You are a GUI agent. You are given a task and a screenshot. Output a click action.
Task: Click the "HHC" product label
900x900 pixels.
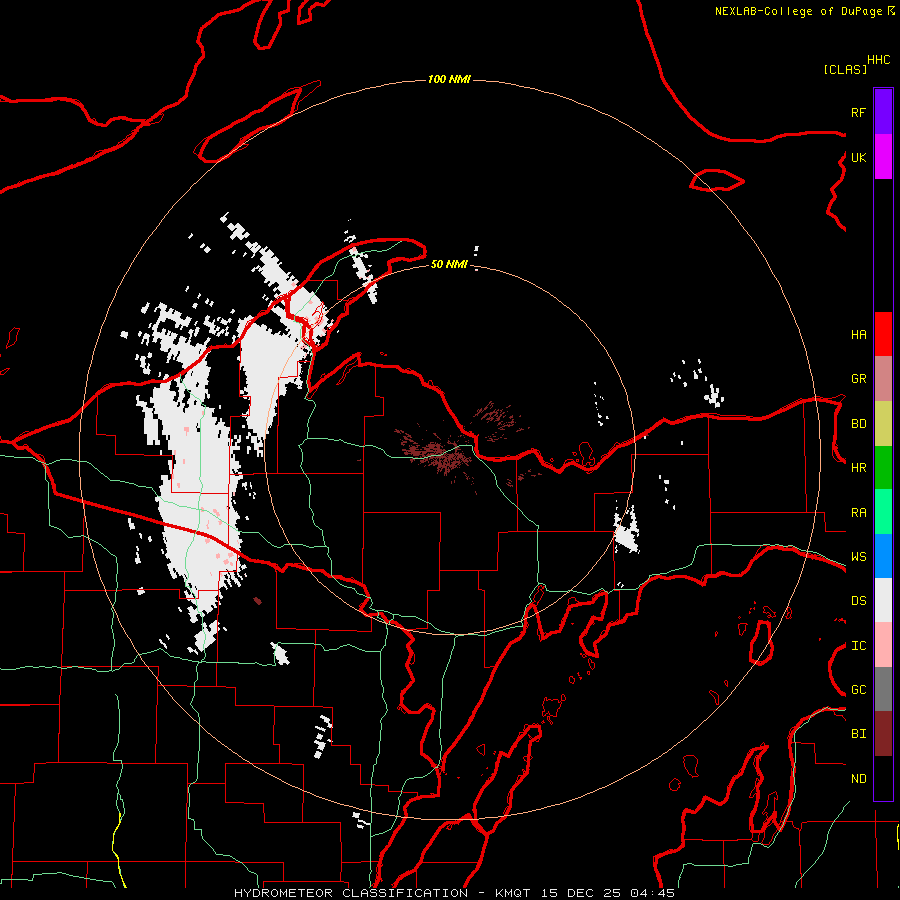[879, 60]
